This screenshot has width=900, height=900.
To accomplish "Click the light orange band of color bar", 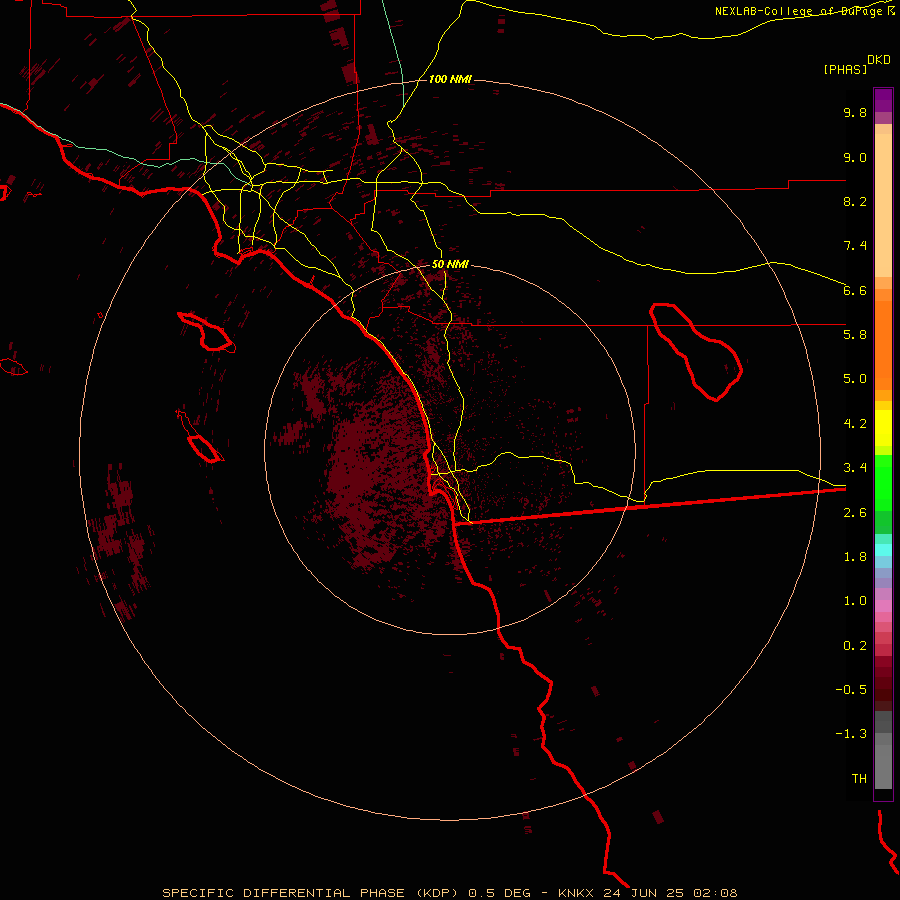I will (883, 205).
